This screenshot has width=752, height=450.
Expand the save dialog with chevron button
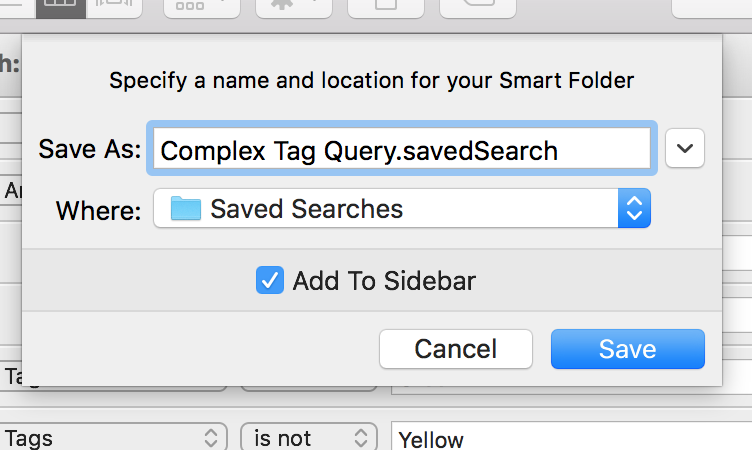pyautogui.click(x=685, y=148)
